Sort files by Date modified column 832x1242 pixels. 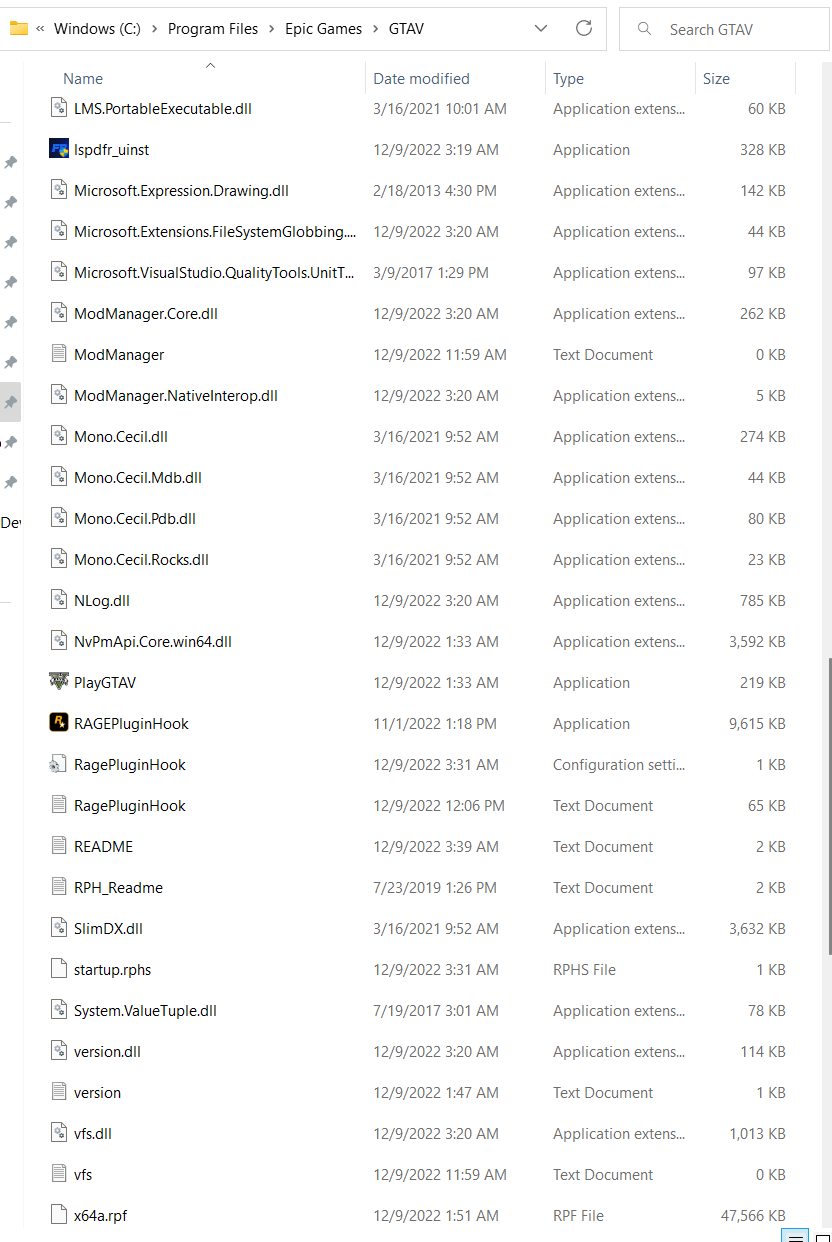421,78
